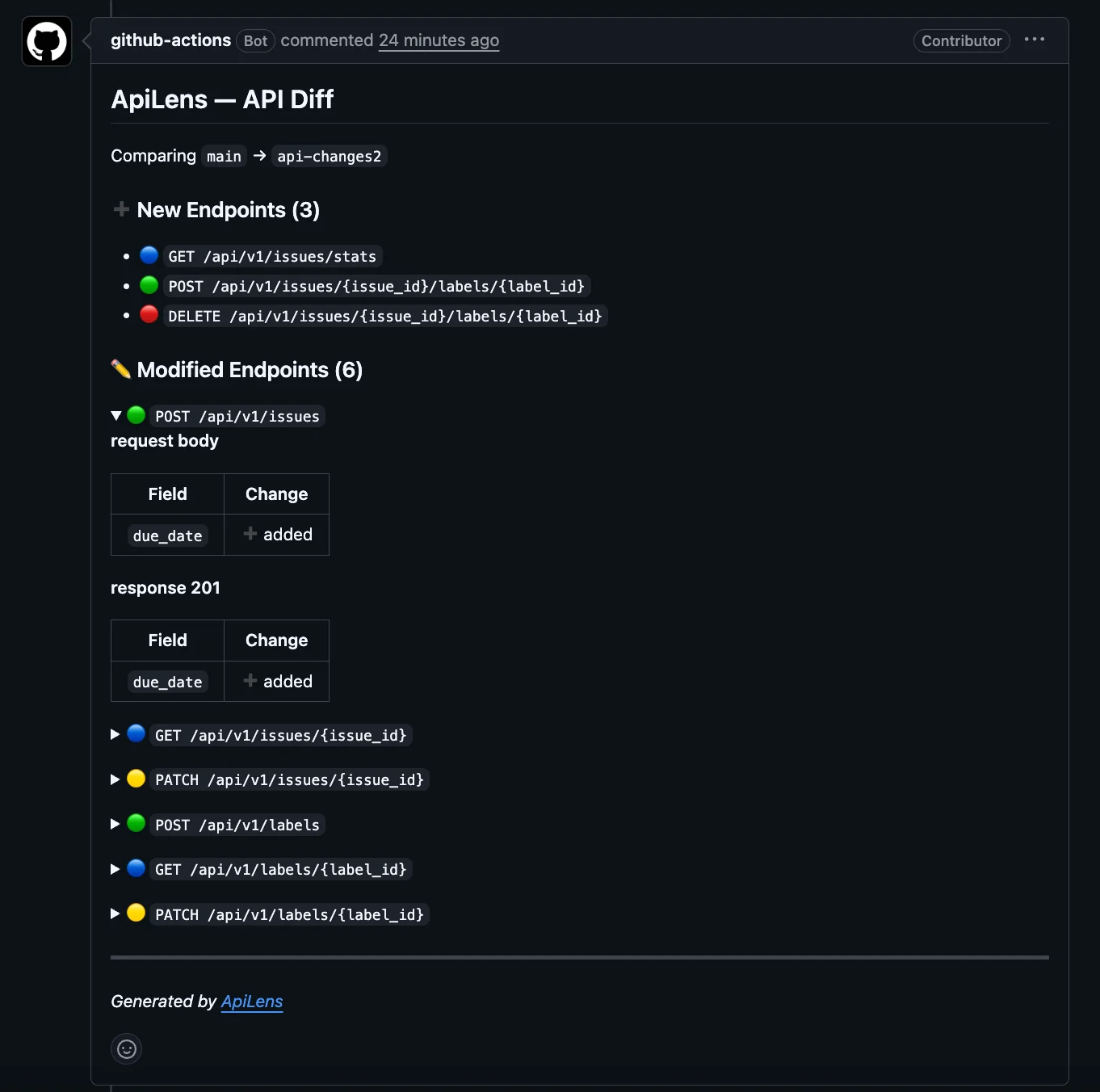The width and height of the screenshot is (1100, 1092).
Task: Click the plus icon beside New Endpoints
Action: click(121, 209)
